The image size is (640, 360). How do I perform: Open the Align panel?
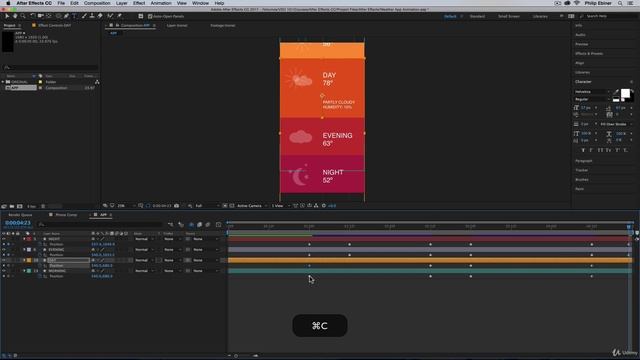580,63
